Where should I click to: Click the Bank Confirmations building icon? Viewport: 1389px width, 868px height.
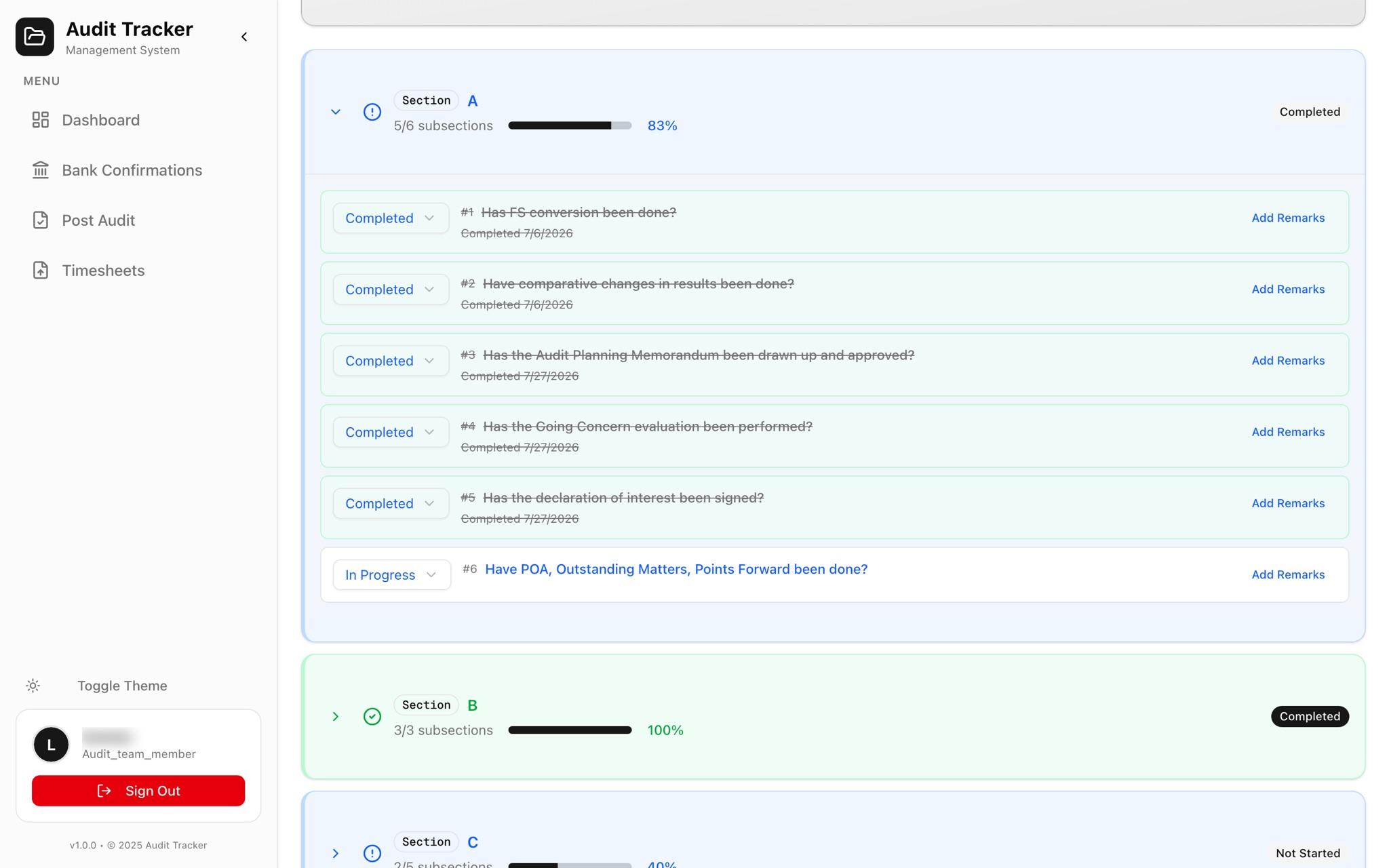click(x=41, y=170)
